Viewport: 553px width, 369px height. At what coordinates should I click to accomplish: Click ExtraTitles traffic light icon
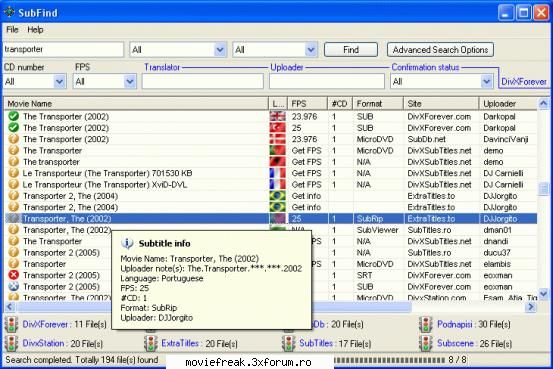click(151, 343)
